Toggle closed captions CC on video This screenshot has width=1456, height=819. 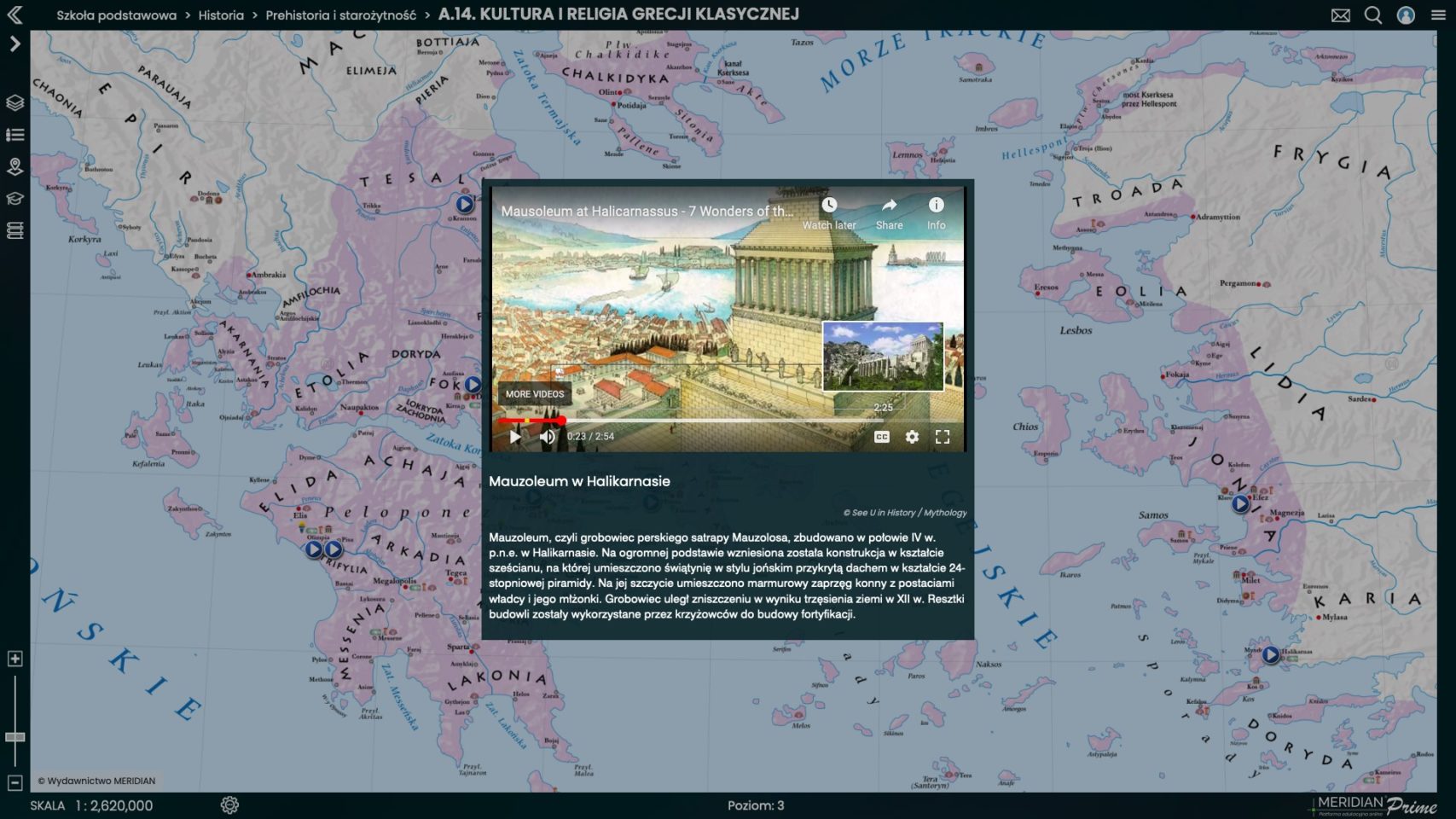[x=882, y=437]
